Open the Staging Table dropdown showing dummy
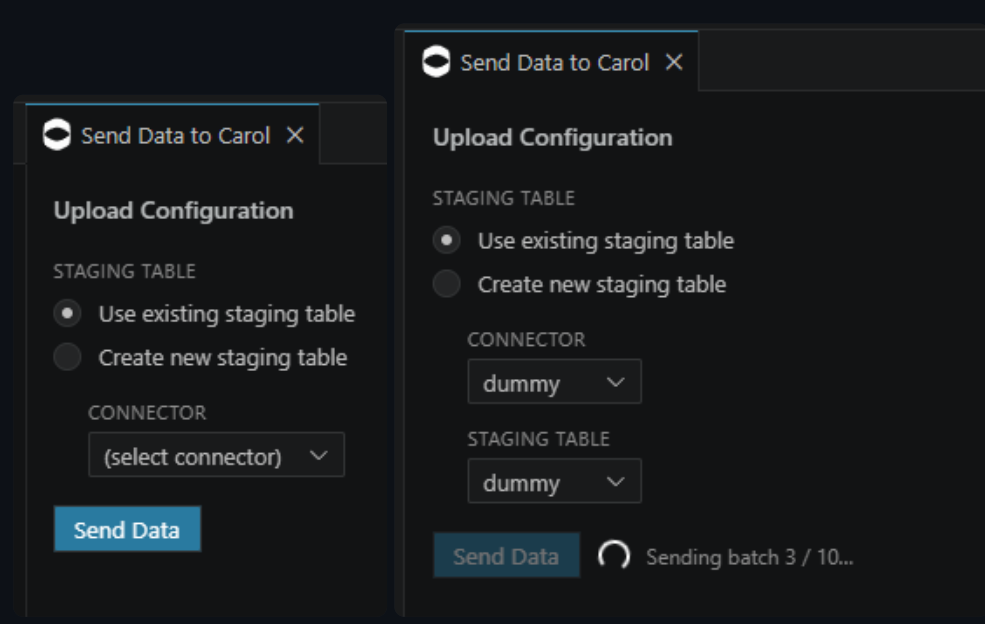 pyautogui.click(x=555, y=481)
